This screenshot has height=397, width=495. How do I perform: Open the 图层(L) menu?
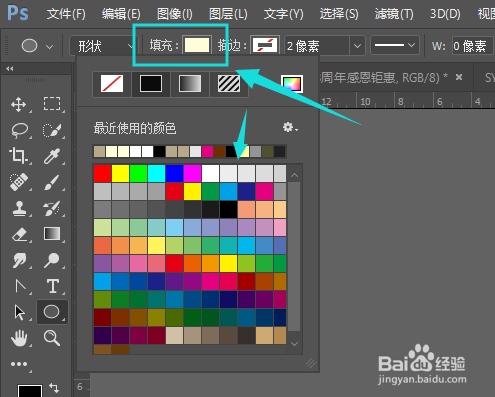click(228, 14)
